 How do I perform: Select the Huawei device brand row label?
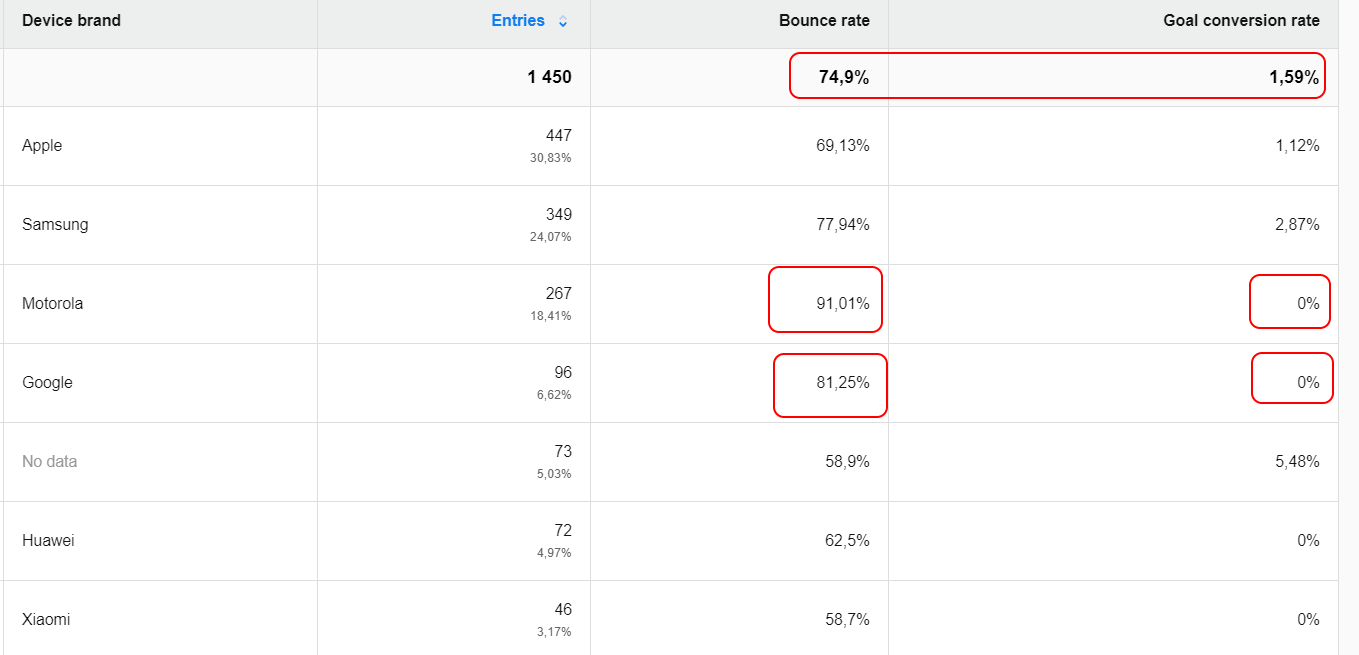(48, 541)
